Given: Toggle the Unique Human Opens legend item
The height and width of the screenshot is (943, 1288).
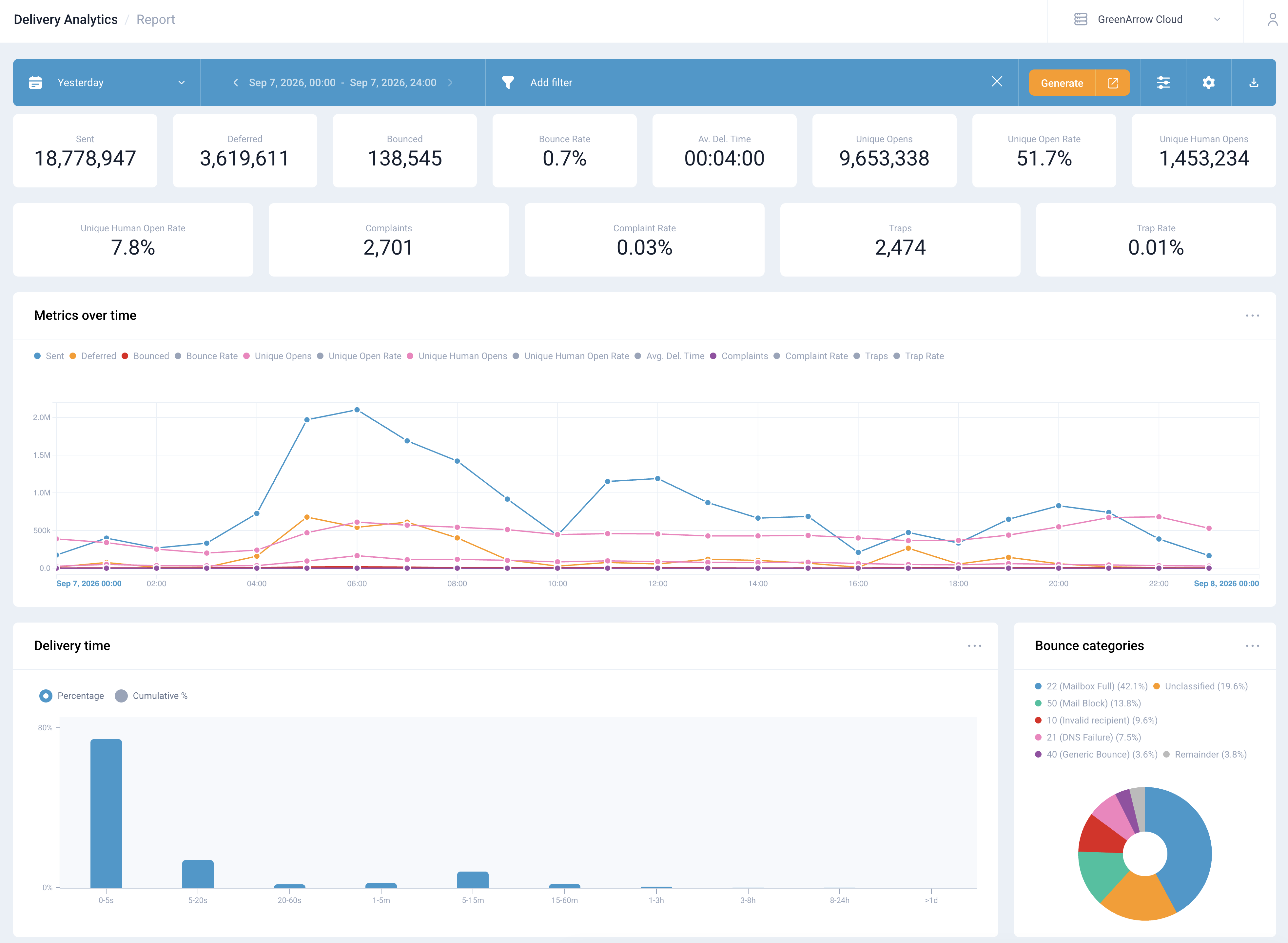Looking at the screenshot, I should [x=457, y=356].
